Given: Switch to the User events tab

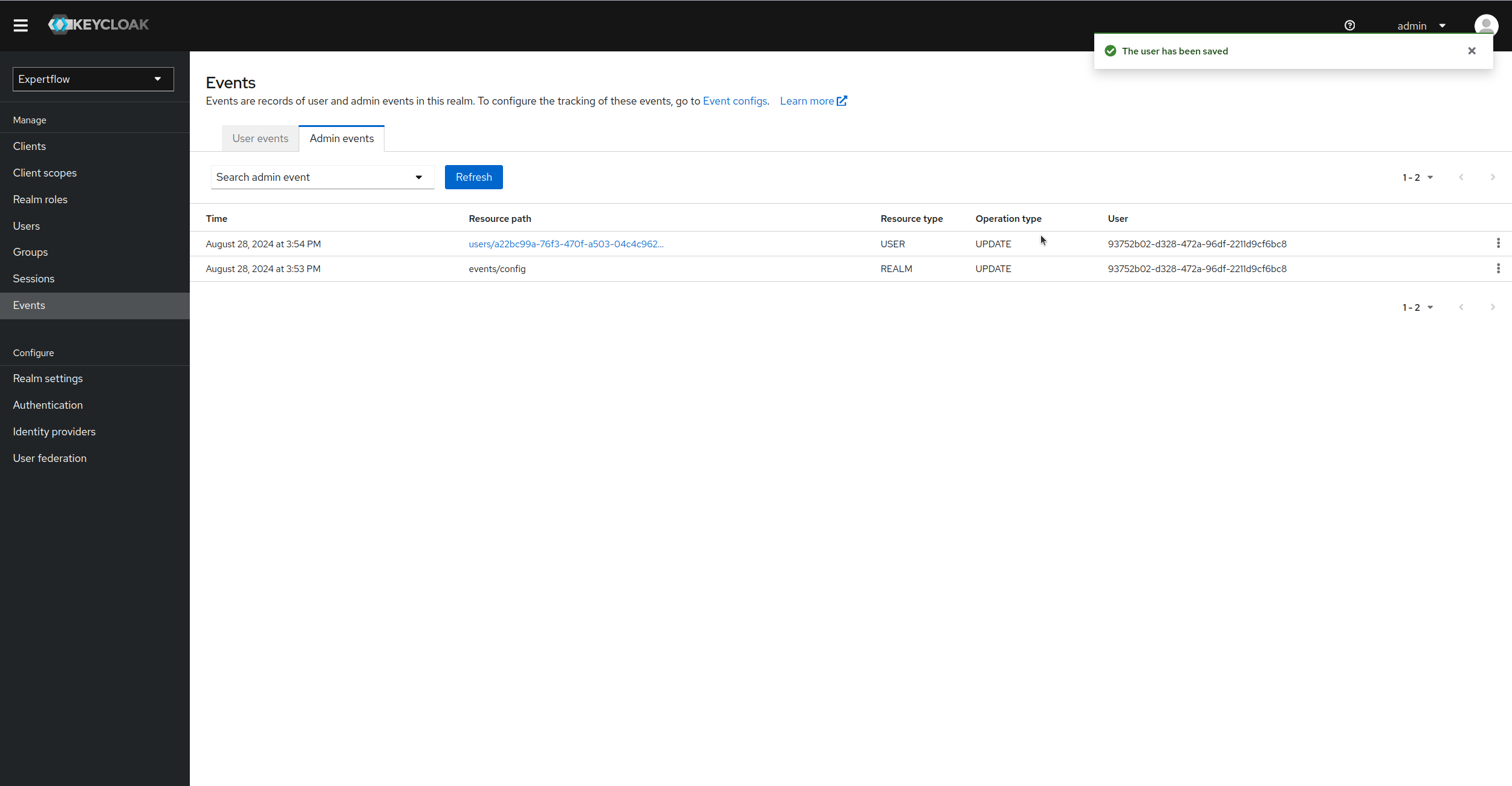Looking at the screenshot, I should (x=260, y=138).
